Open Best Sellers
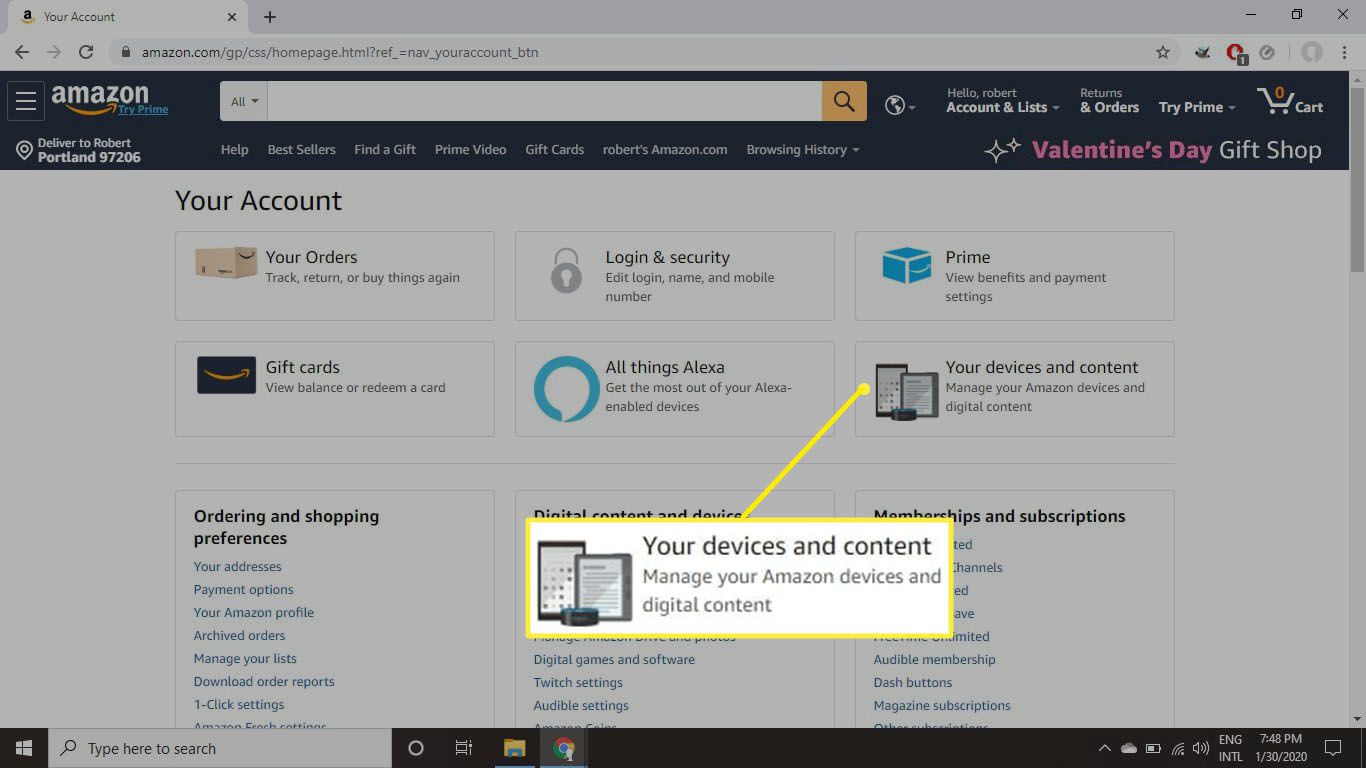Screen dimensions: 1366x768 301,150
